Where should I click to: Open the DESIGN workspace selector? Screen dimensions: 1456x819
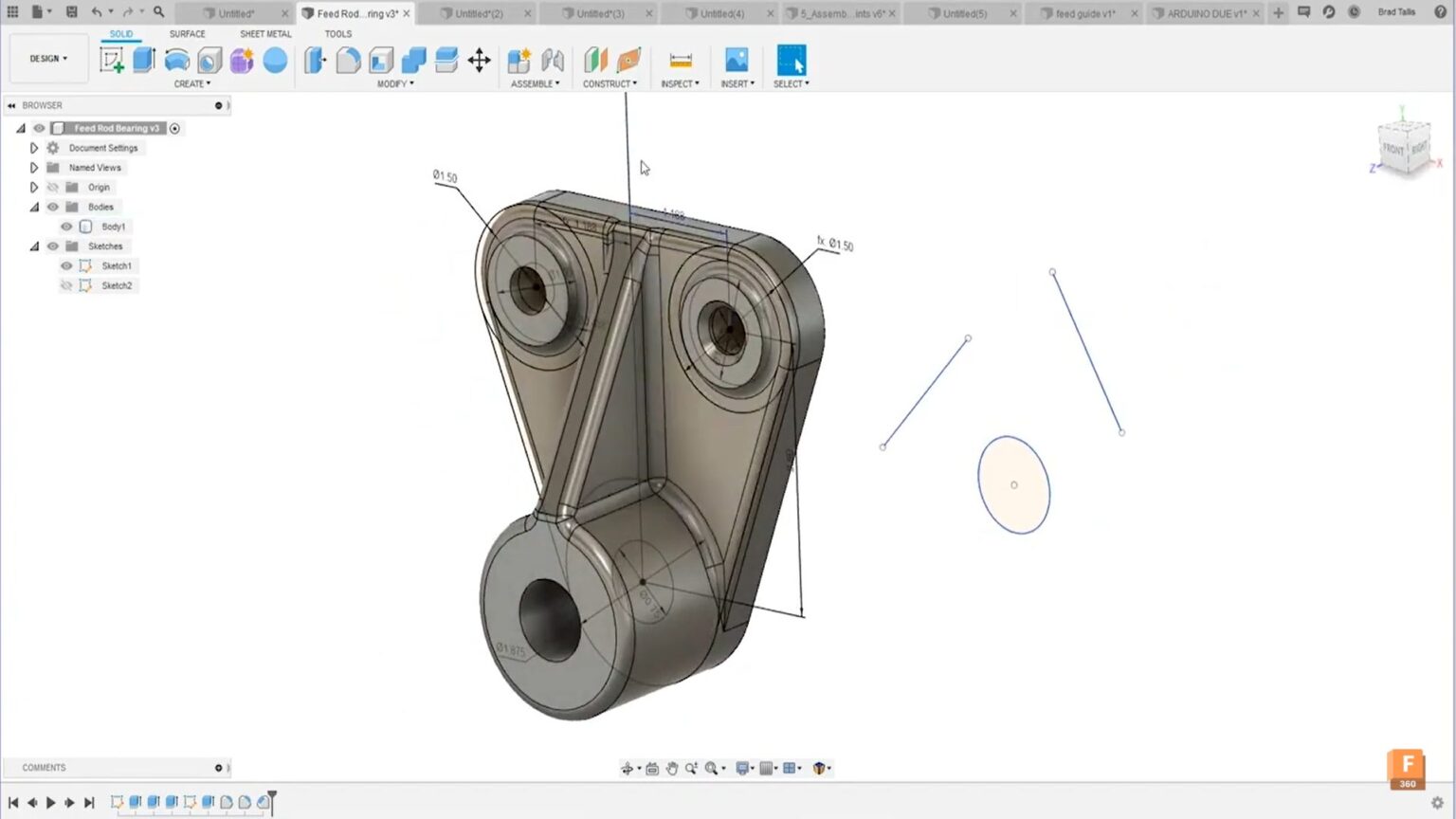[x=48, y=58]
